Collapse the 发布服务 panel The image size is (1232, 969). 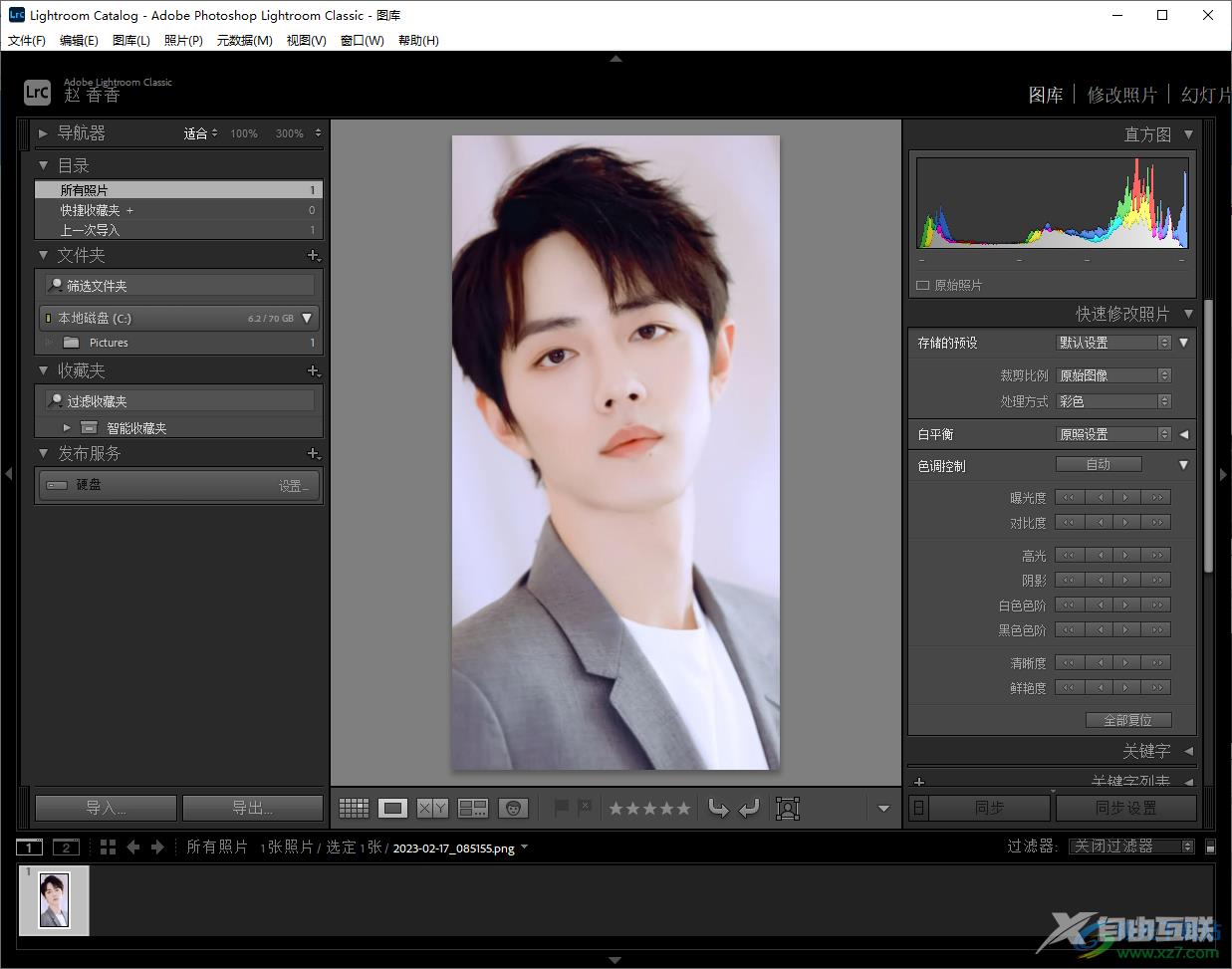(43, 453)
